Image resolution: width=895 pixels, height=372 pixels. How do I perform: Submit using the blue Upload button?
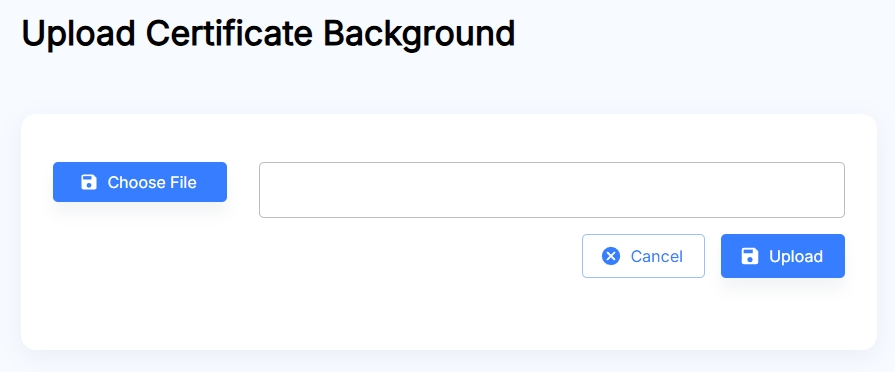click(783, 256)
